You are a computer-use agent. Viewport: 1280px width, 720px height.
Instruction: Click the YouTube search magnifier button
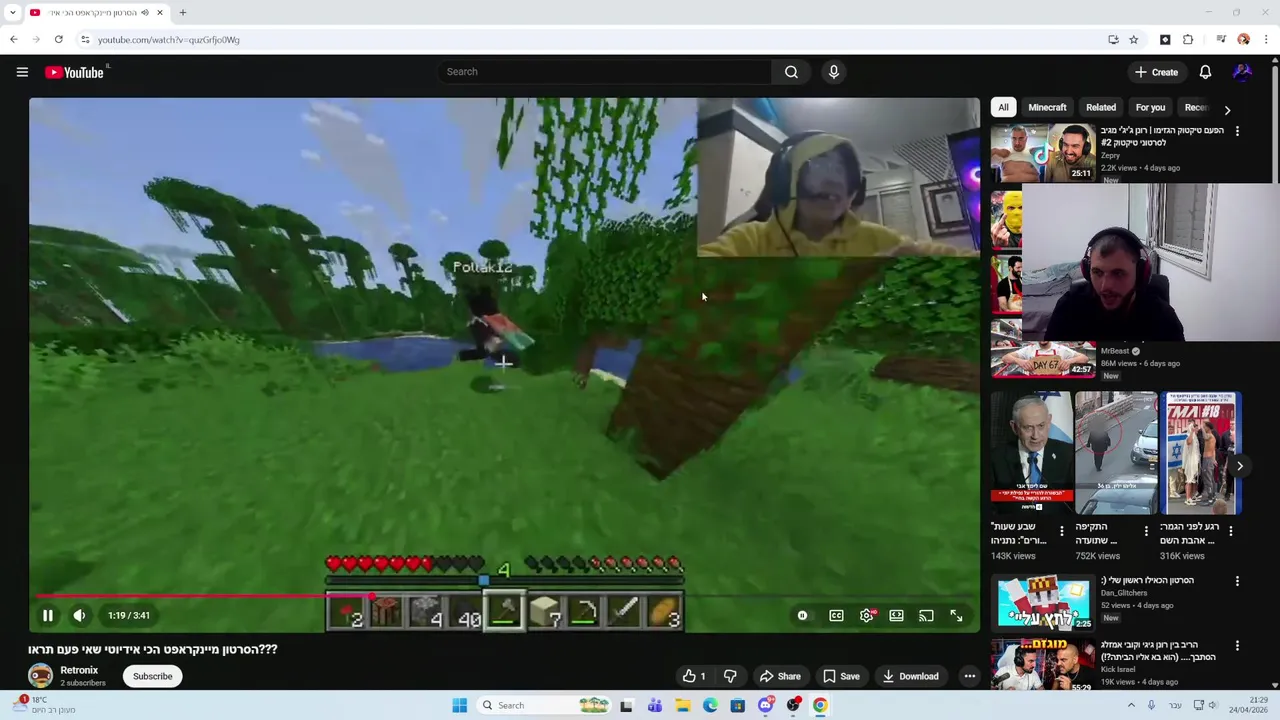pyautogui.click(x=791, y=72)
